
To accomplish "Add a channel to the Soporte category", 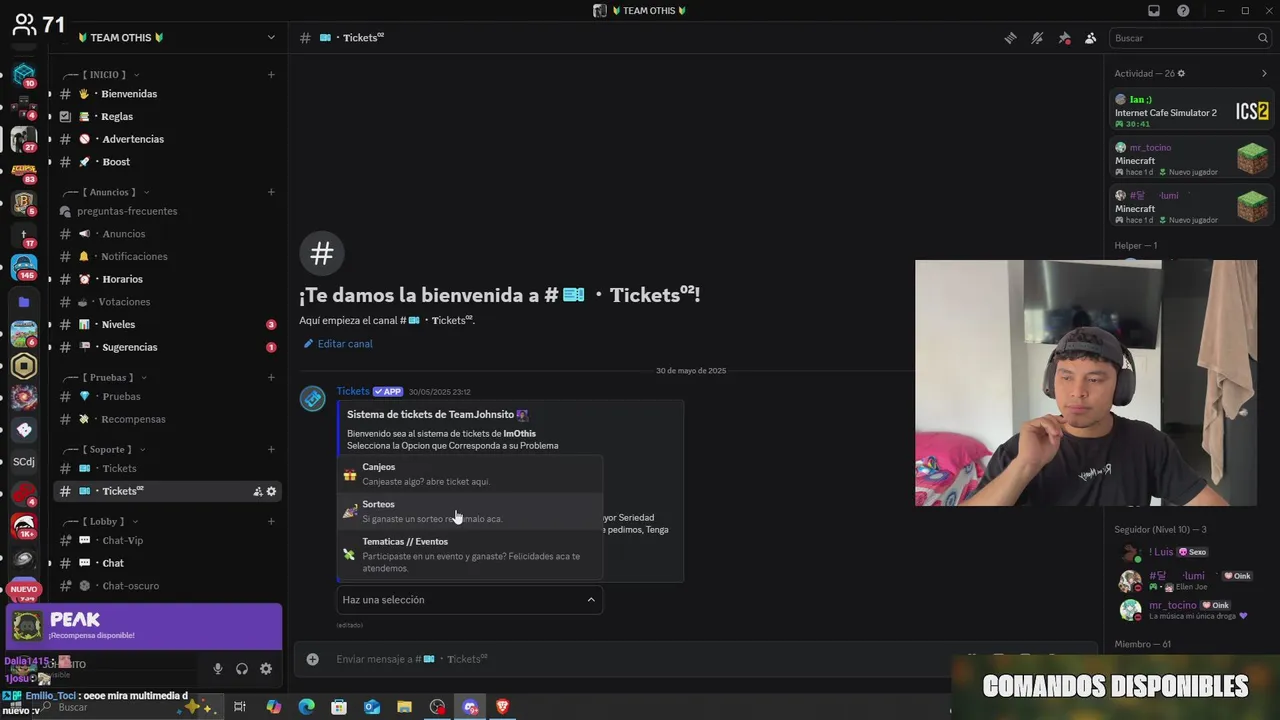I will [271, 449].
